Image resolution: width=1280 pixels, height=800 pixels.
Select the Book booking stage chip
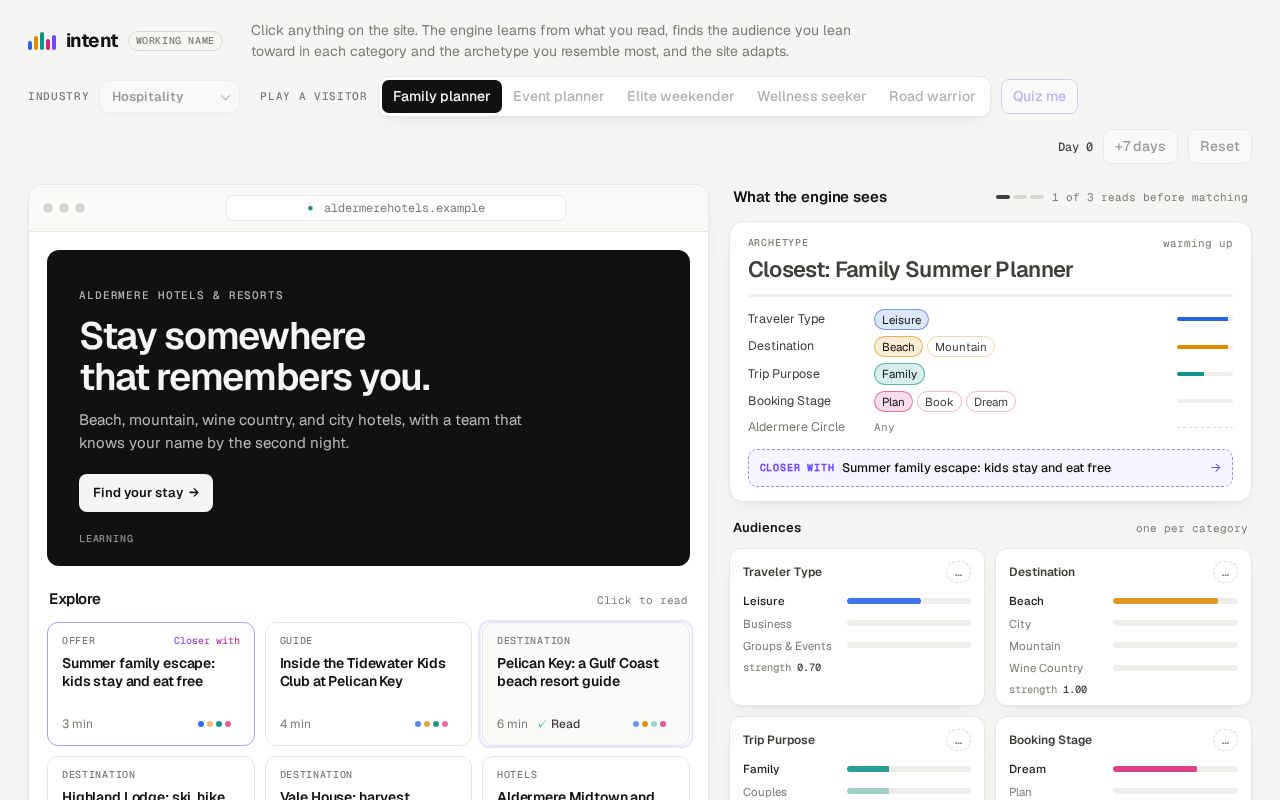[x=939, y=402]
